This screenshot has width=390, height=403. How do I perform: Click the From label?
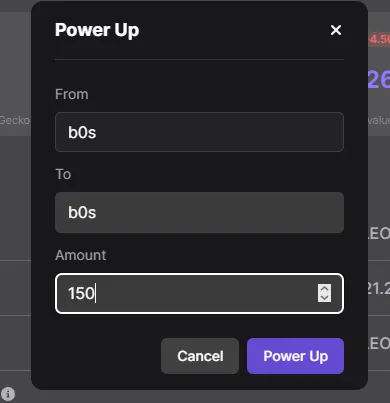coord(72,94)
